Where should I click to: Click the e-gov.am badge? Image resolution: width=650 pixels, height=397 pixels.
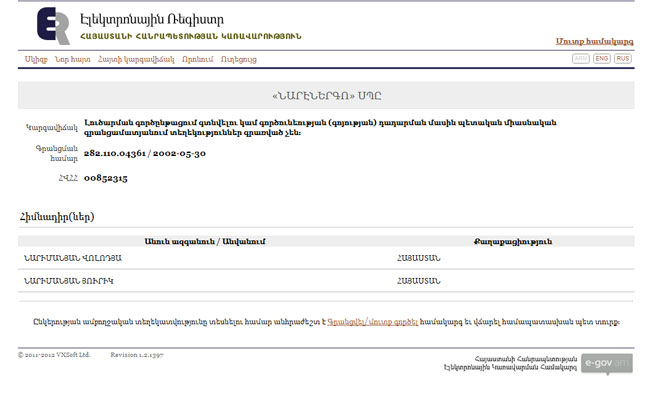point(607,363)
